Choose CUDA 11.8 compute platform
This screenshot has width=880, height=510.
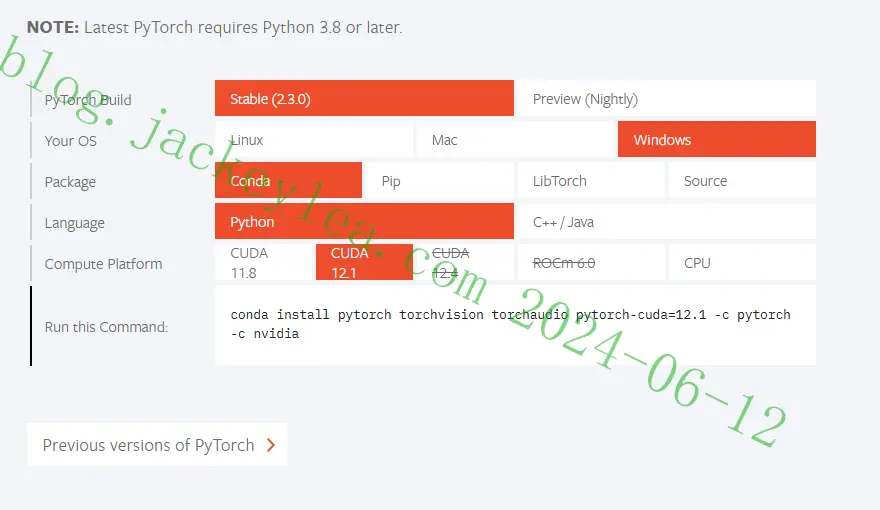pos(263,262)
